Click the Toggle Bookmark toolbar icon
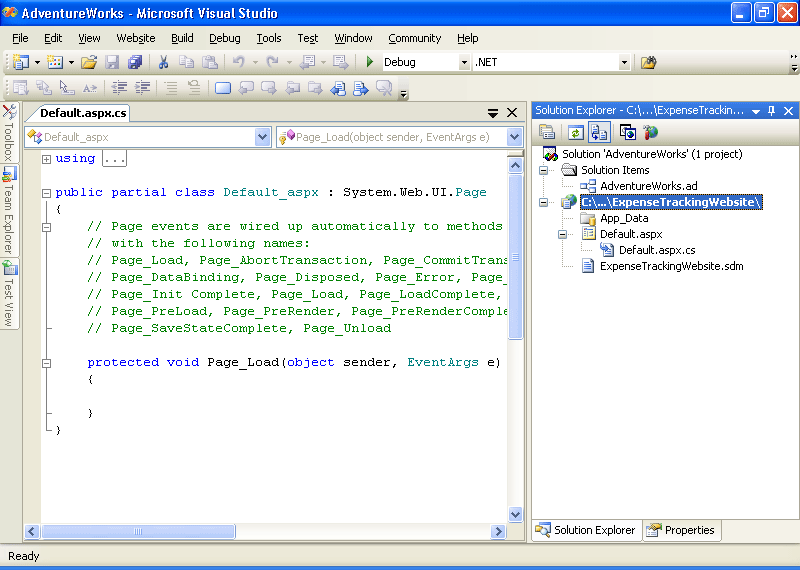The image size is (800, 570). coord(222,88)
